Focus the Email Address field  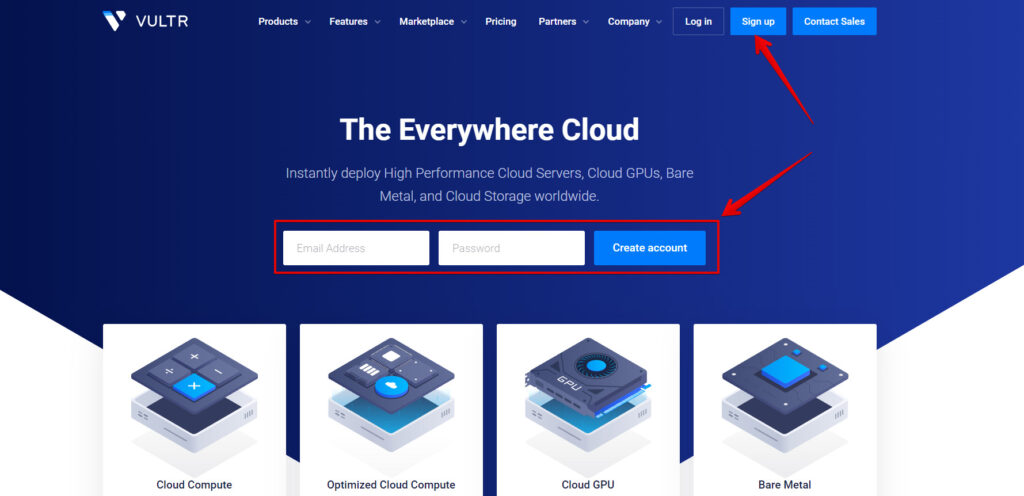(x=356, y=248)
